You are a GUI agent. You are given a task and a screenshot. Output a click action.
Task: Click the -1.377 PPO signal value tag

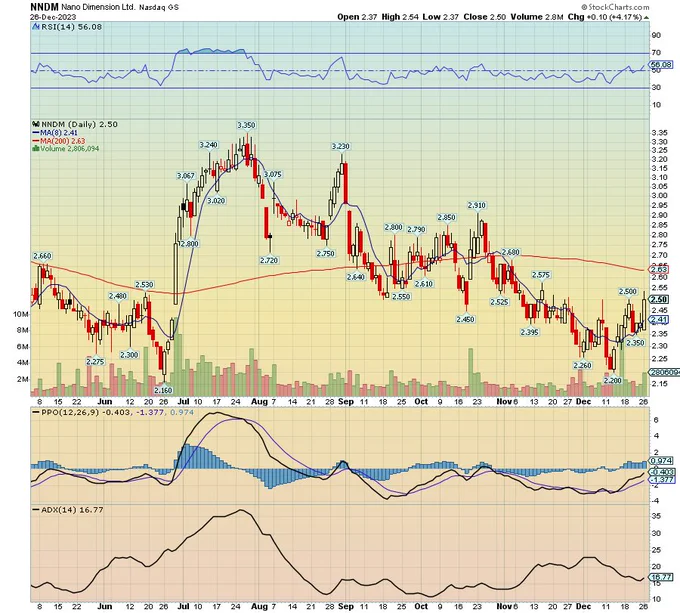click(x=663, y=479)
